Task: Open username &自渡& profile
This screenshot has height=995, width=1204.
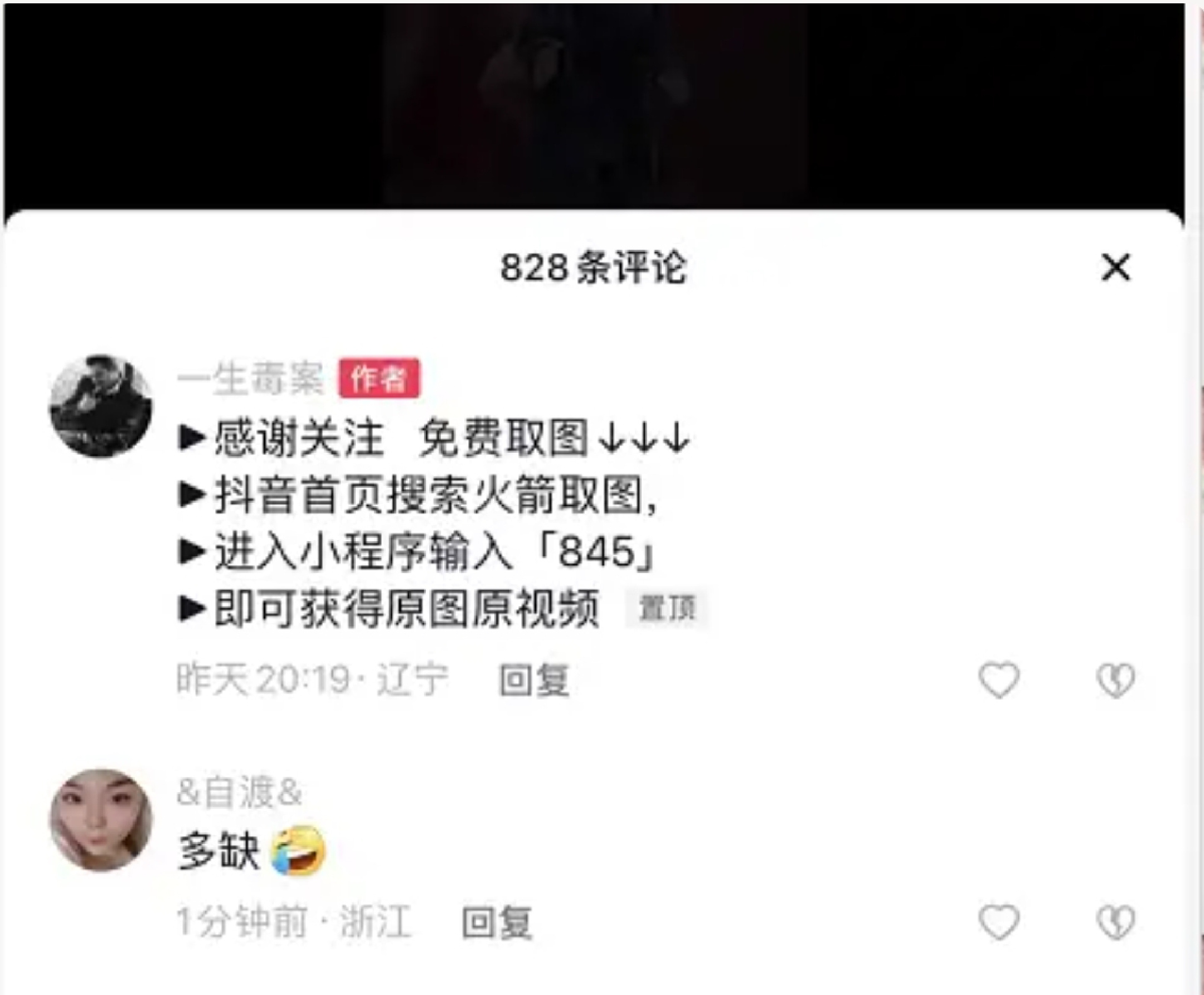Action: (x=239, y=793)
